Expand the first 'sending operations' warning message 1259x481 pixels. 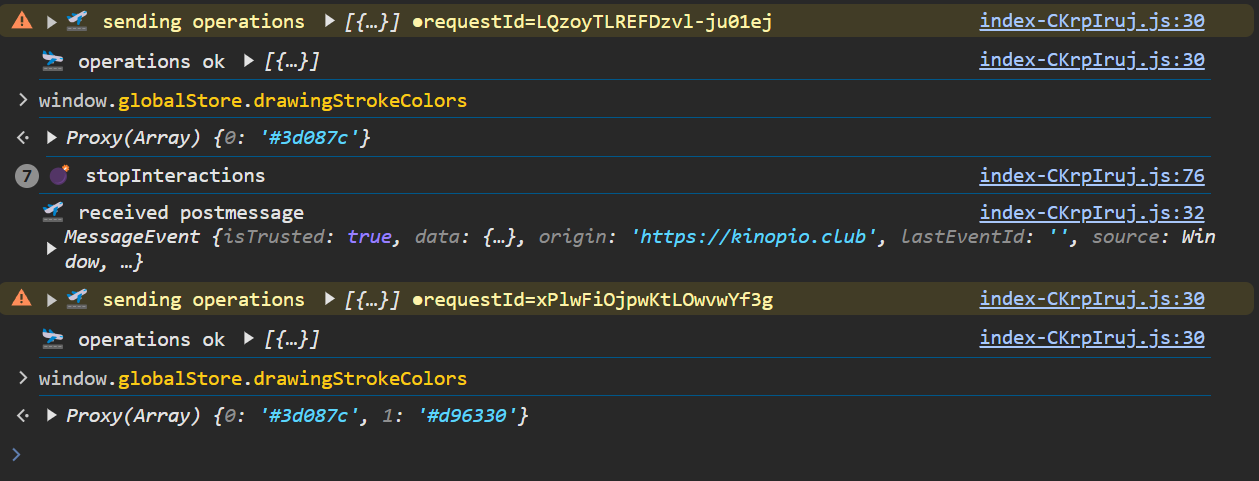pyautogui.click(x=52, y=22)
